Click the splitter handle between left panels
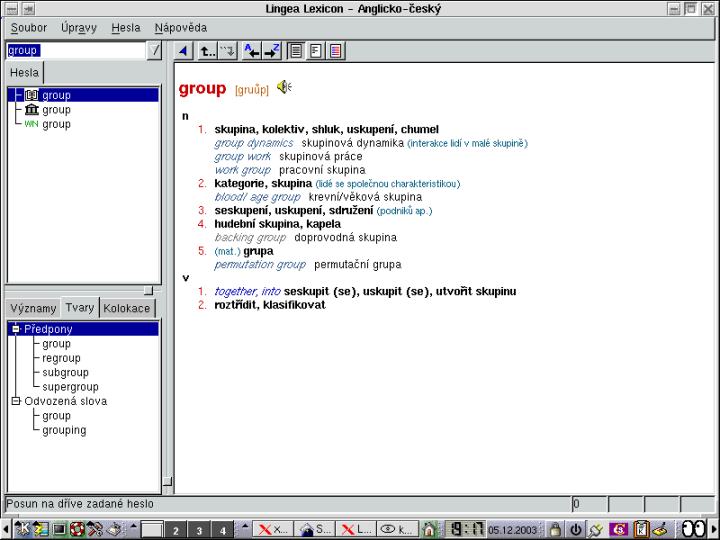The height and width of the screenshot is (540, 720). (x=148, y=290)
